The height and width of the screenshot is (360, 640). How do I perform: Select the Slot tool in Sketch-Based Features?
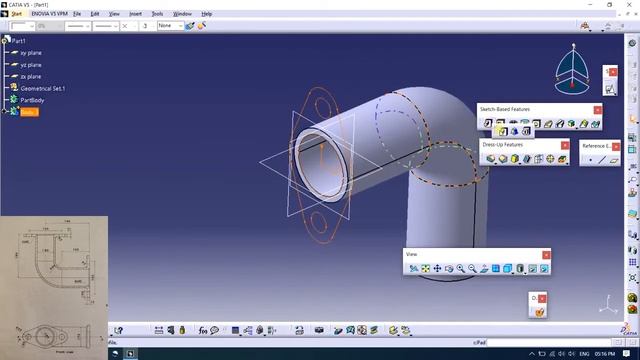560,123
